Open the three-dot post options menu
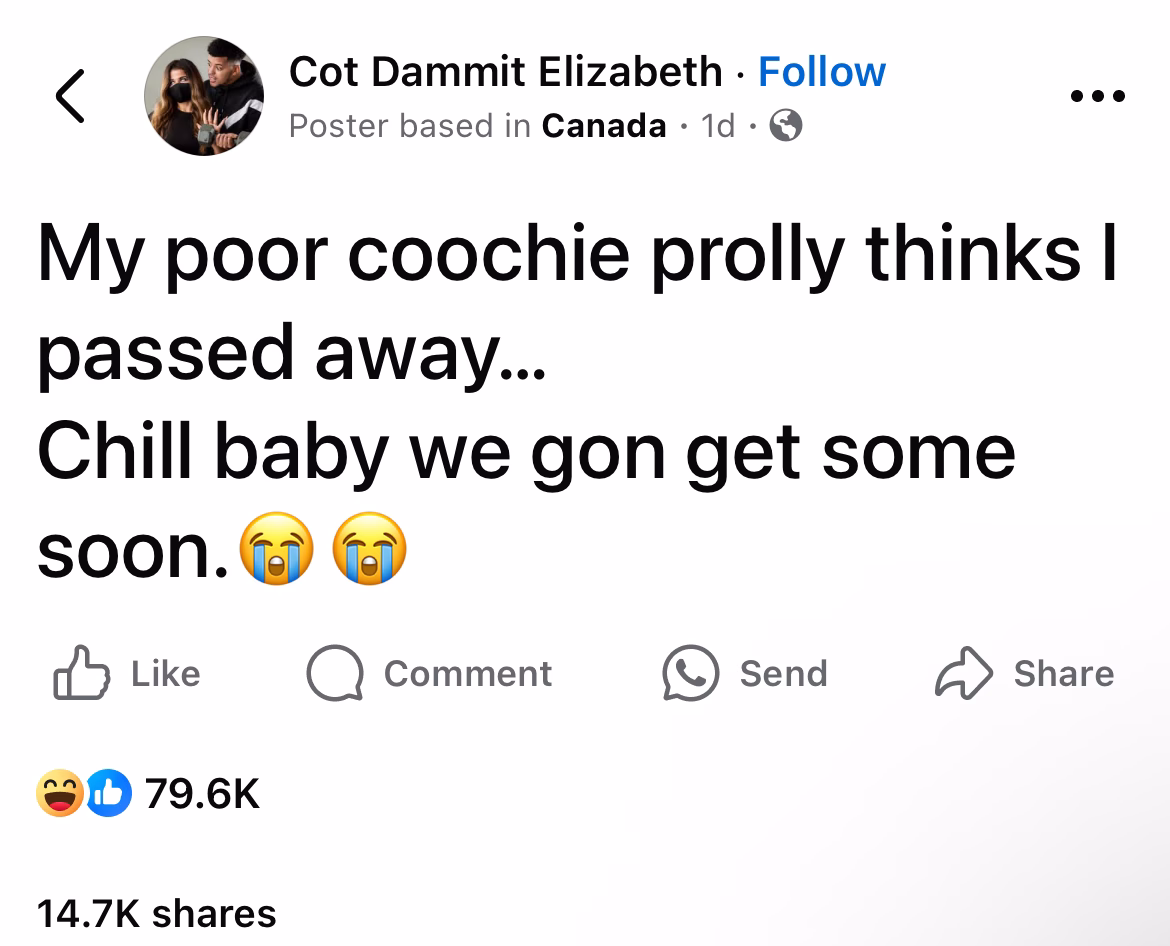The image size is (1170, 946). point(1097,97)
